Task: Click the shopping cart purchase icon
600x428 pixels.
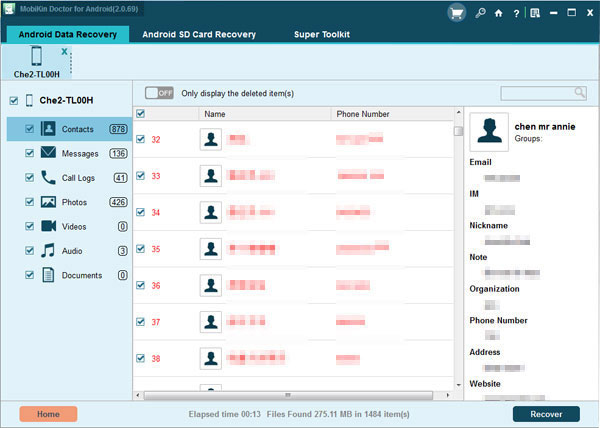Action: (x=458, y=12)
